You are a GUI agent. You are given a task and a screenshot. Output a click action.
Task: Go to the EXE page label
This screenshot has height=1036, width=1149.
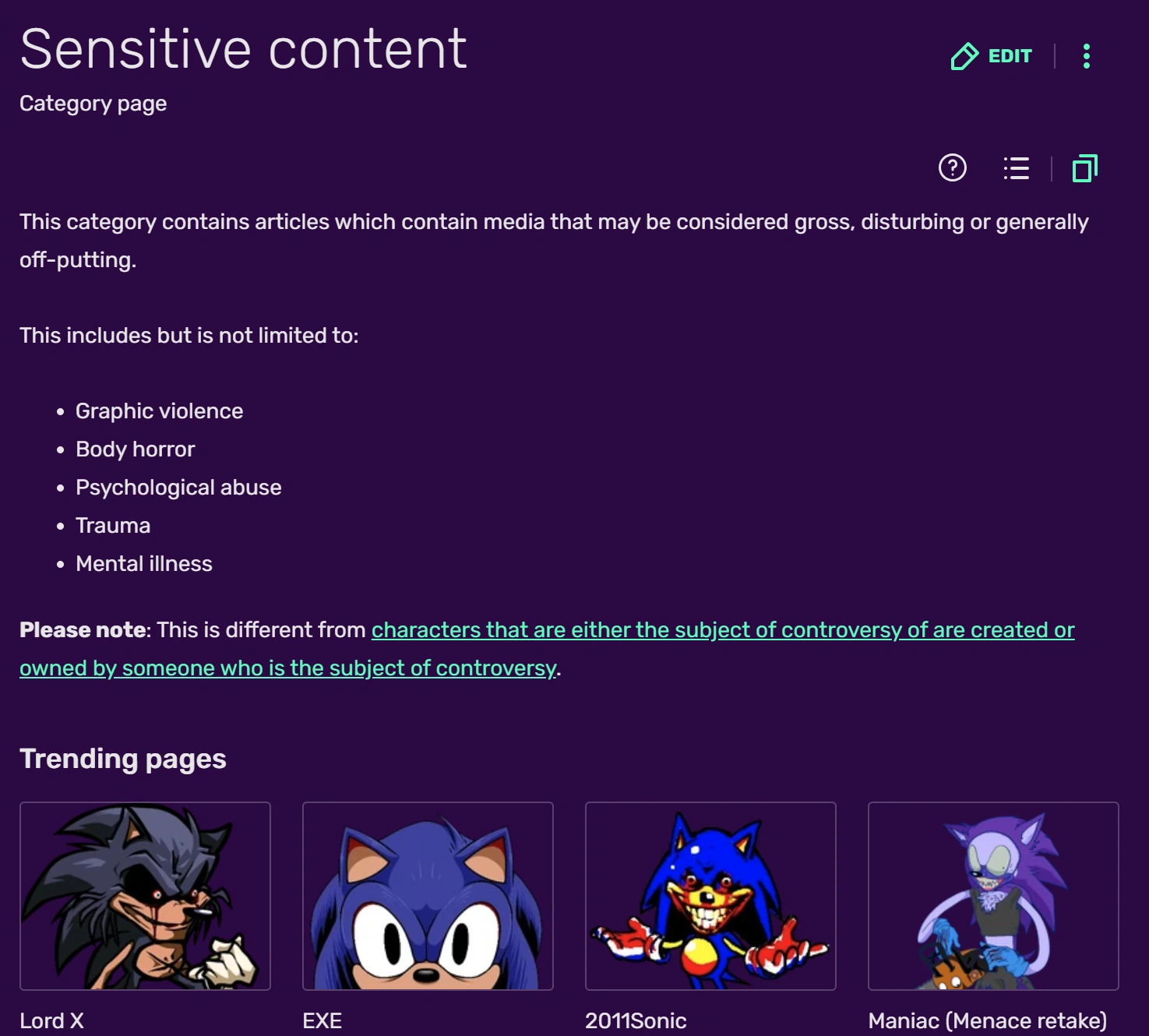click(322, 1020)
